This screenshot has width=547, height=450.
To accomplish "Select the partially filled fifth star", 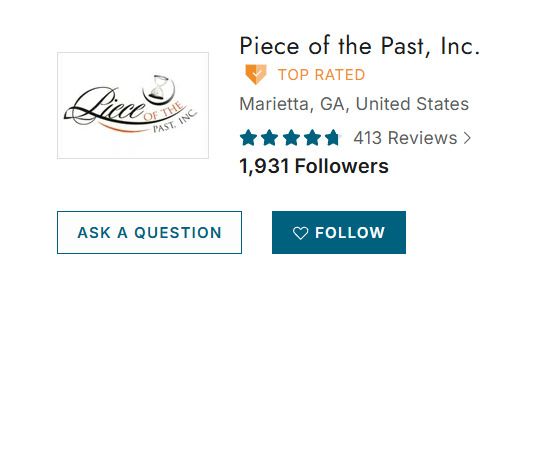I will [x=332, y=137].
